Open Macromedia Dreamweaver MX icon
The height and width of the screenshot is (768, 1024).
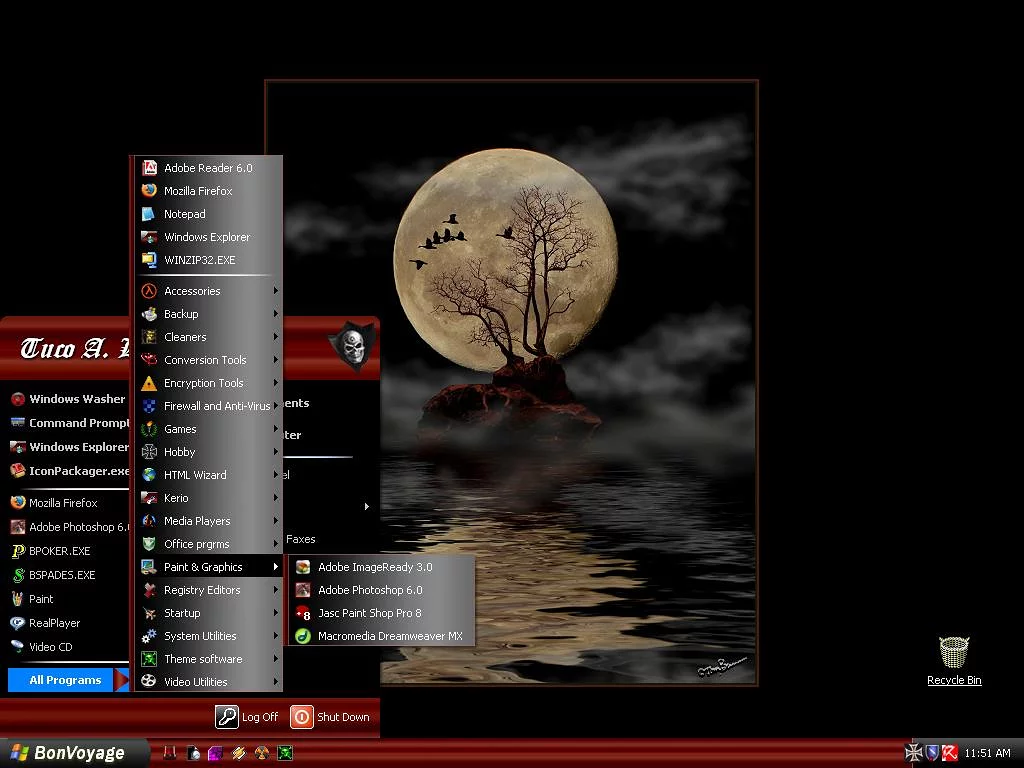click(303, 636)
